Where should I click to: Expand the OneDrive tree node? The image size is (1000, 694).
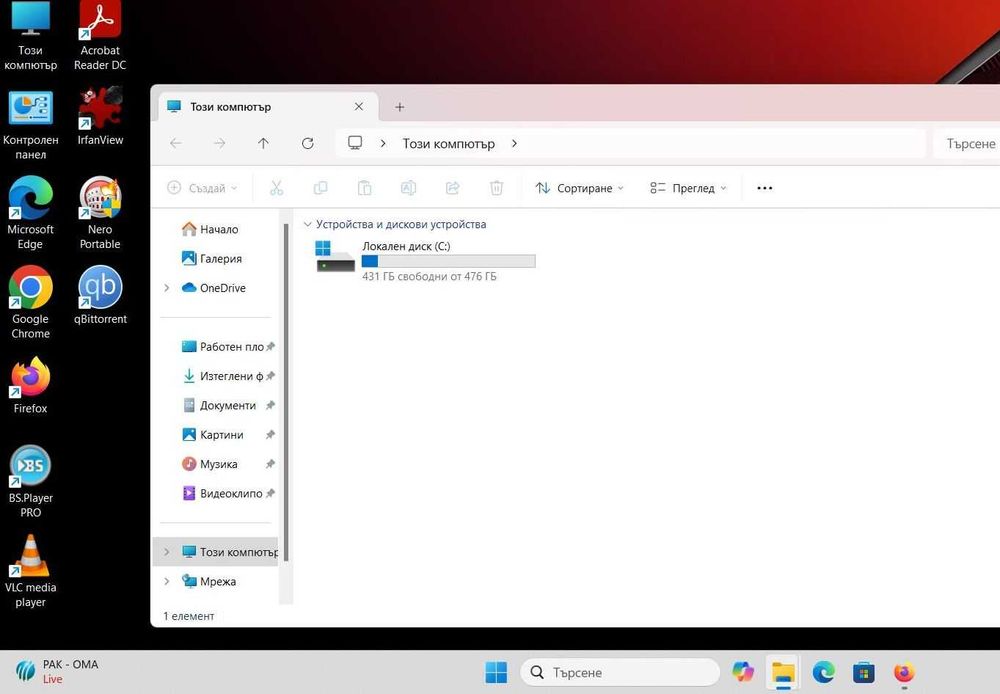(x=166, y=288)
